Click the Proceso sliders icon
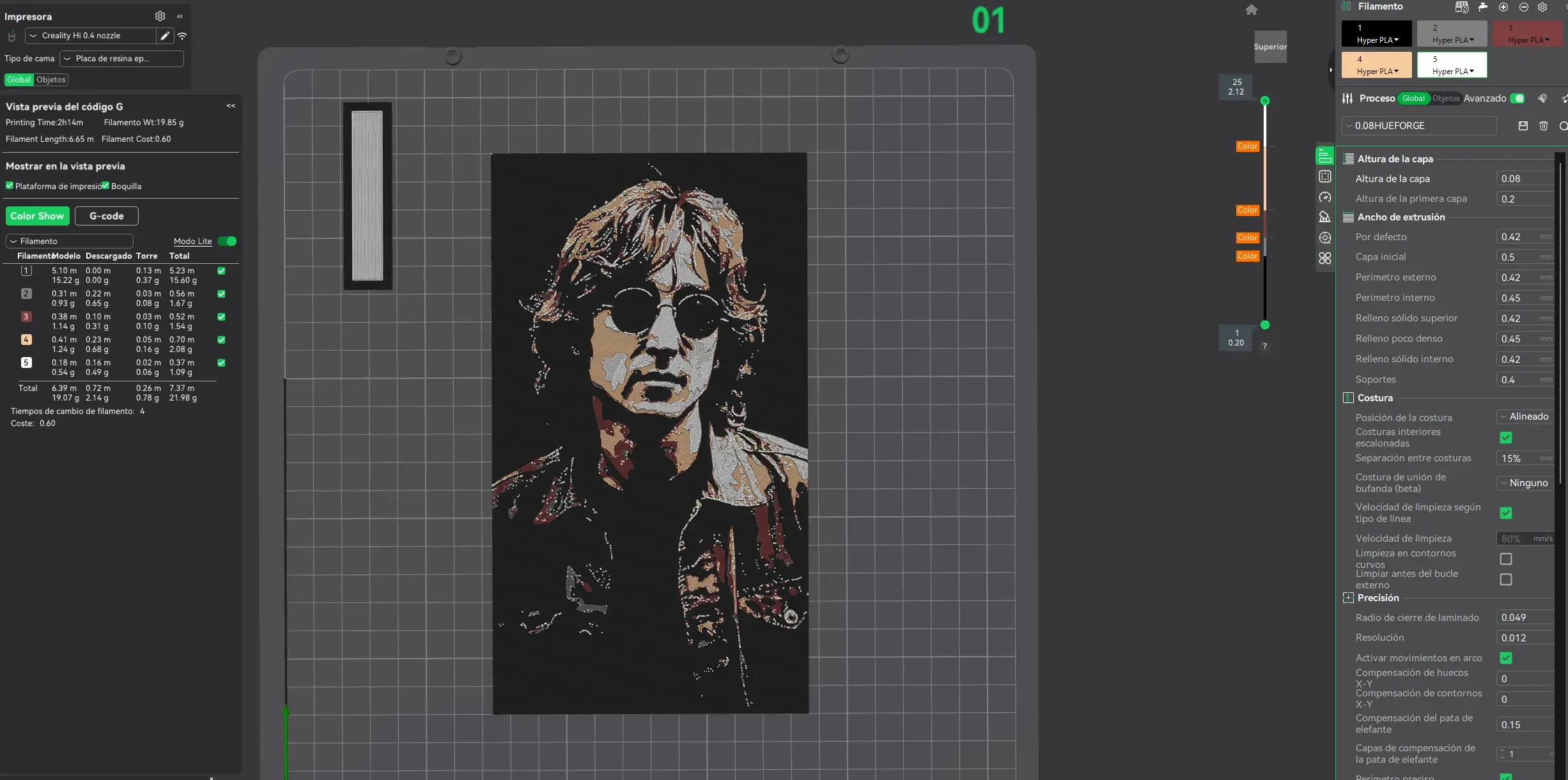The width and height of the screenshot is (1568, 780). [1347, 98]
